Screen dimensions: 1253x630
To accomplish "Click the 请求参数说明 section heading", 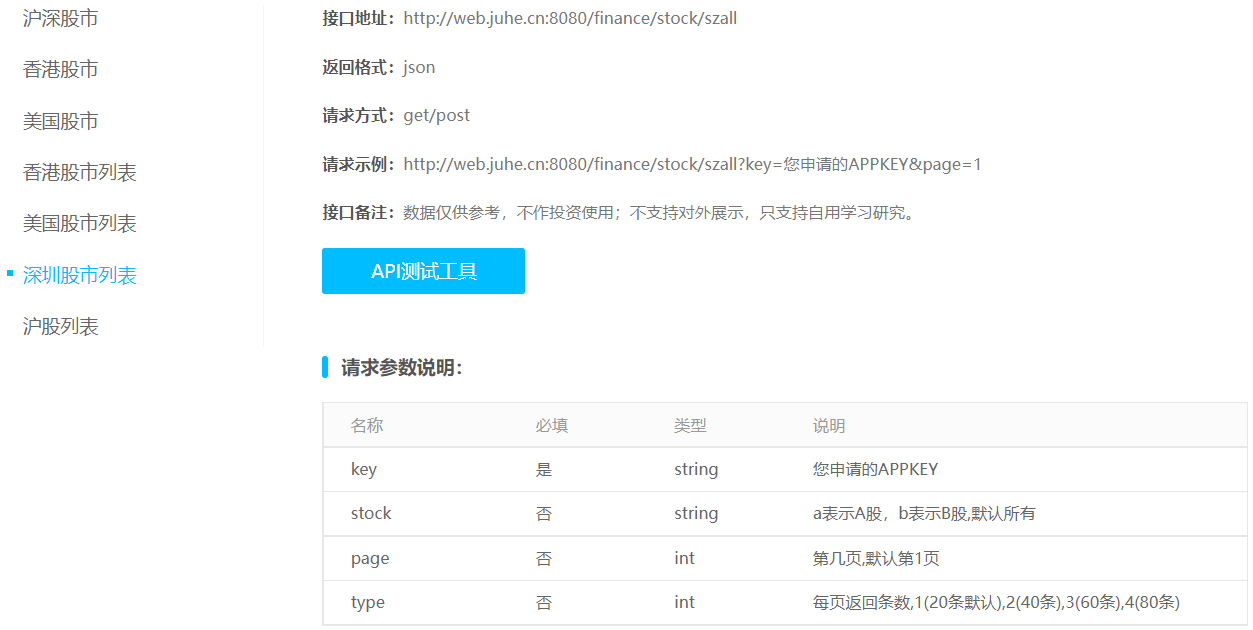I will click(402, 368).
